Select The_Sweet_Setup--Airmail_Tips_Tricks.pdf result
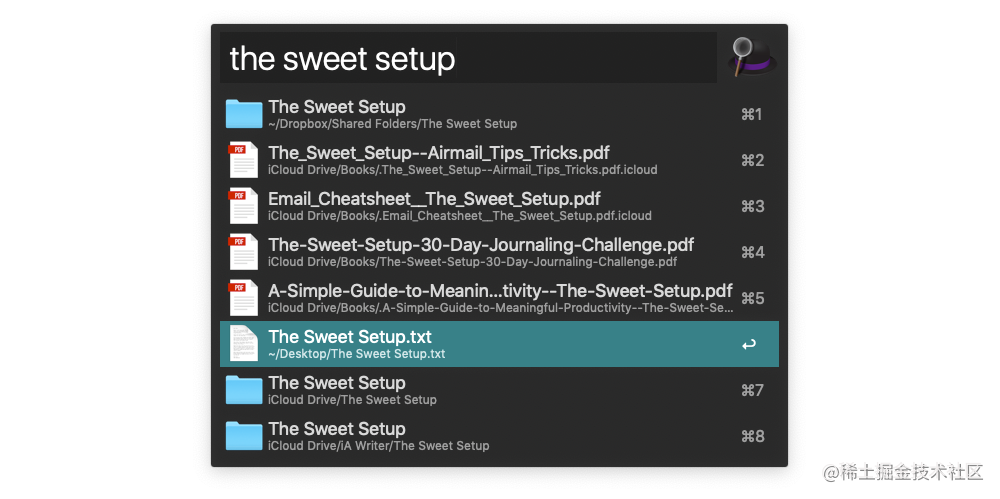1000x499 pixels. tap(499, 160)
